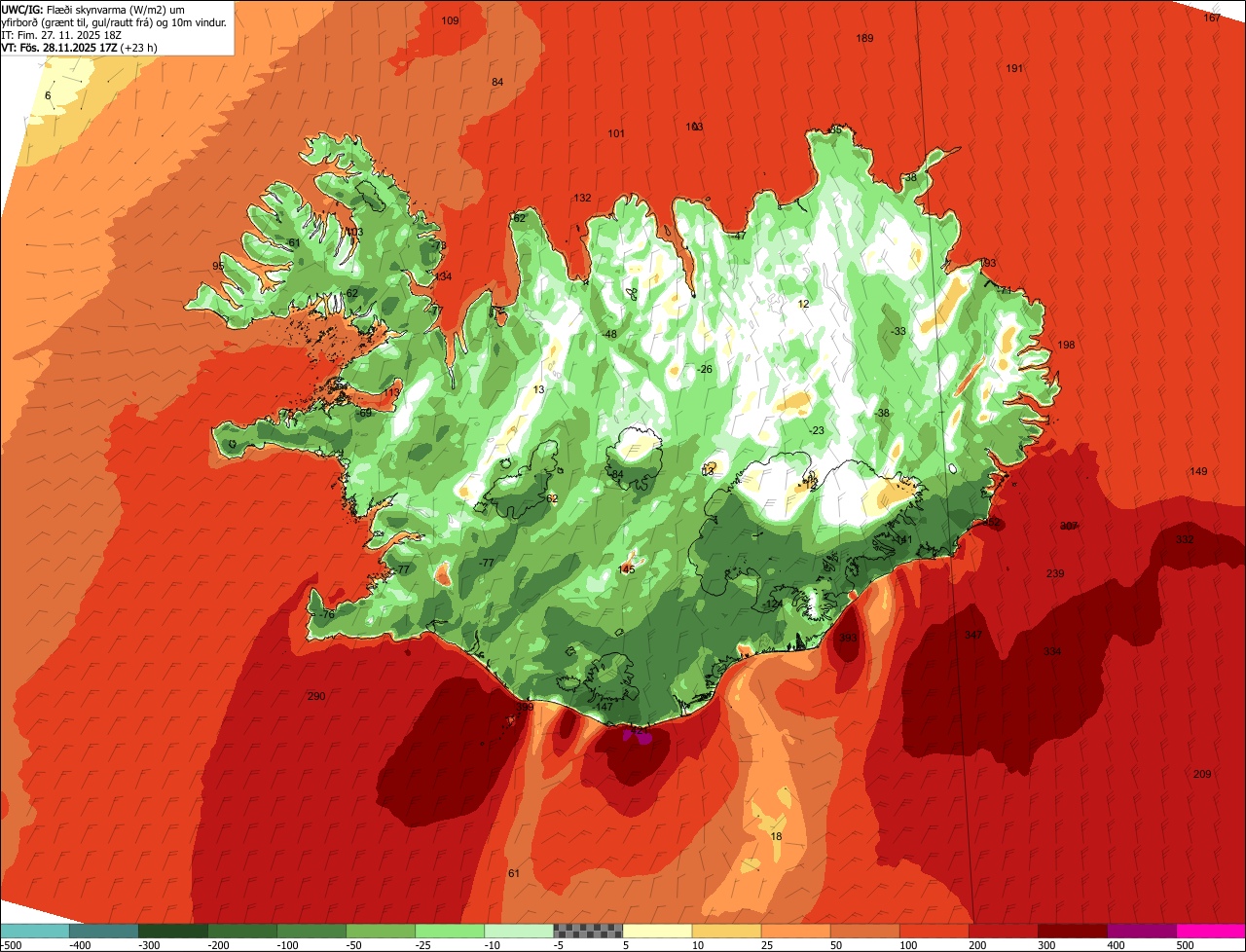Click the value 239 on the map
Image resolution: width=1246 pixels, height=952 pixels.
coord(1055,573)
